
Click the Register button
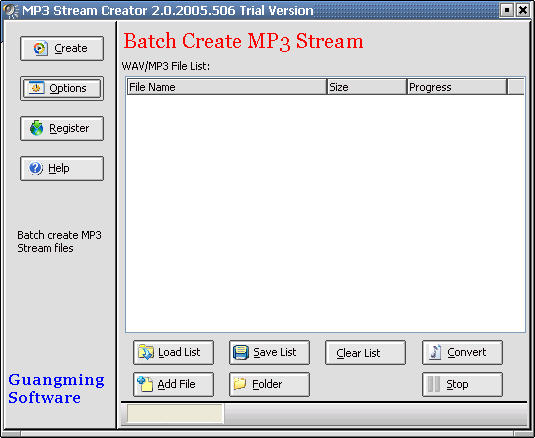[62, 128]
